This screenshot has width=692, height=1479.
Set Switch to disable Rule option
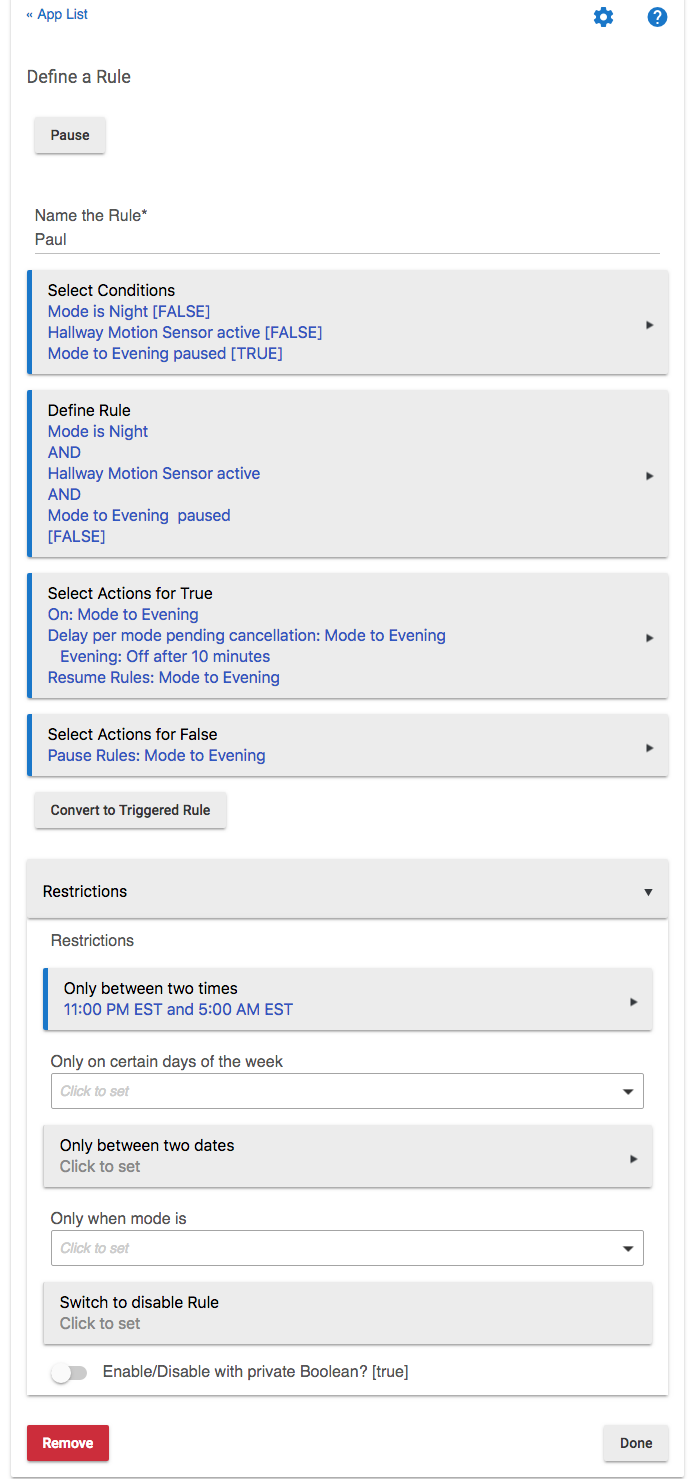[x=348, y=1313]
